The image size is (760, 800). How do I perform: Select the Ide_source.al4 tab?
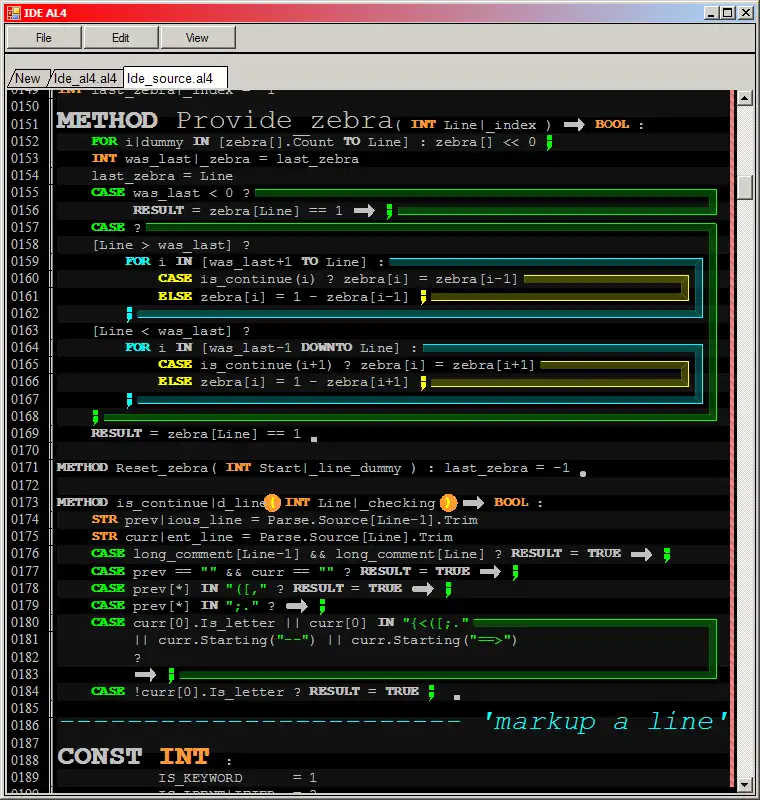(x=173, y=78)
